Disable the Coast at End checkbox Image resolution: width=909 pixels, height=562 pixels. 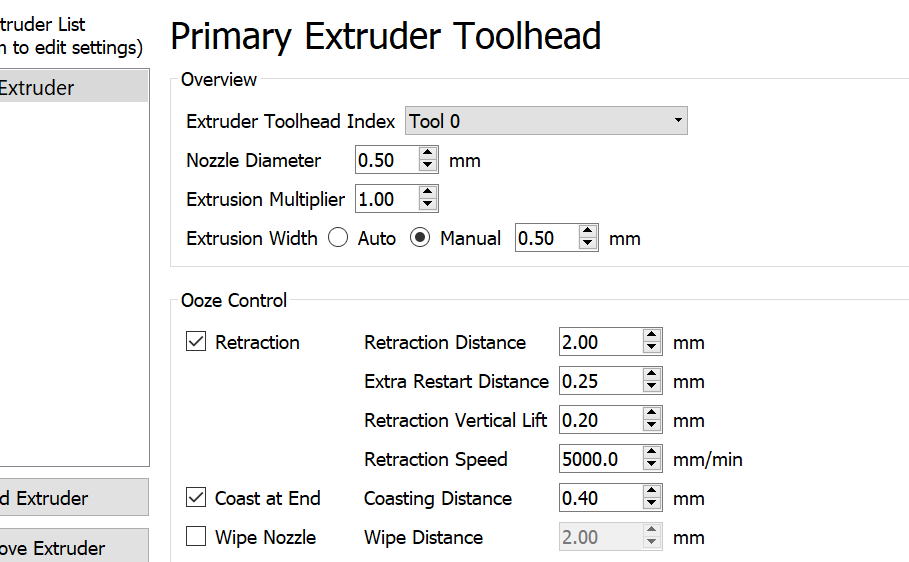pos(196,498)
